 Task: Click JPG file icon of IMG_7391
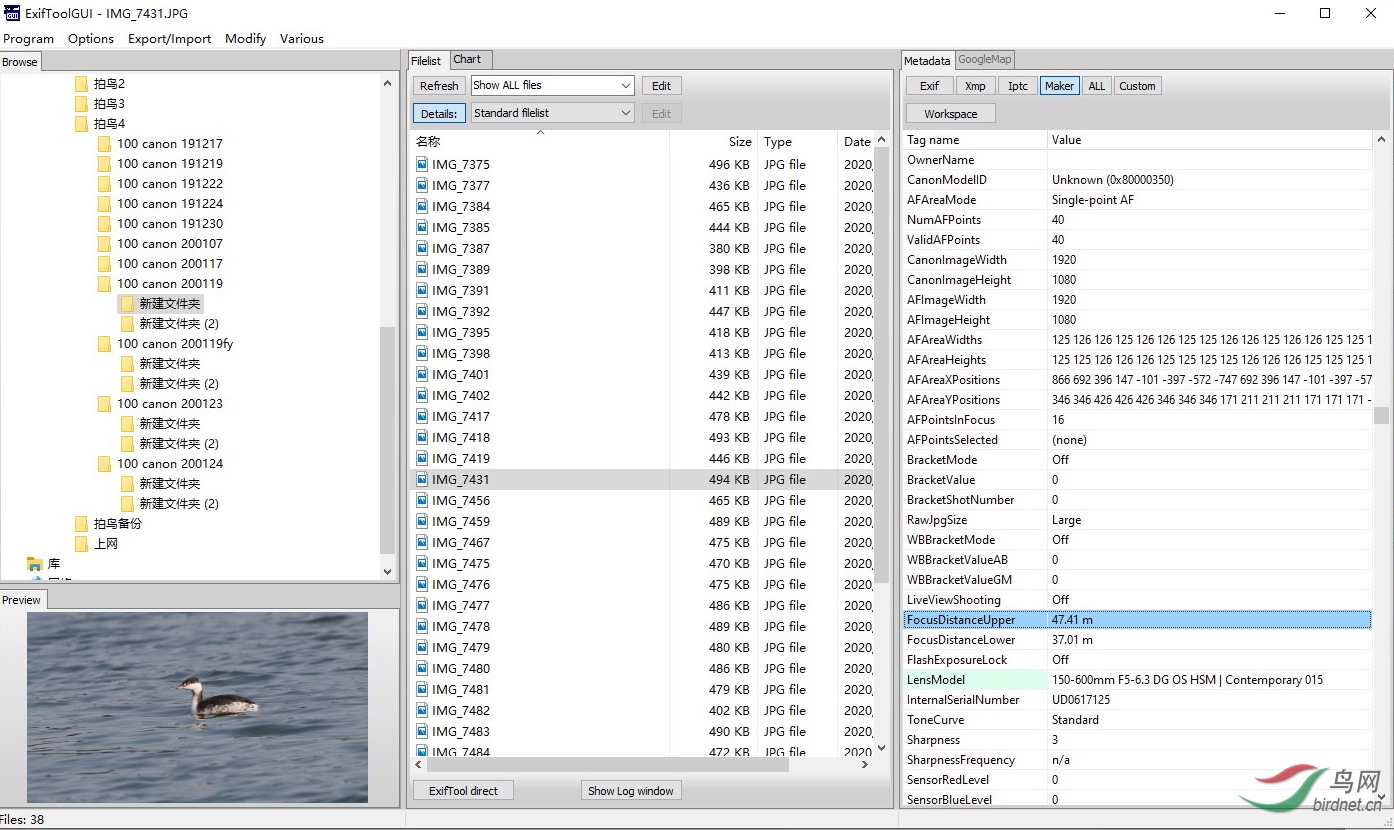(422, 290)
